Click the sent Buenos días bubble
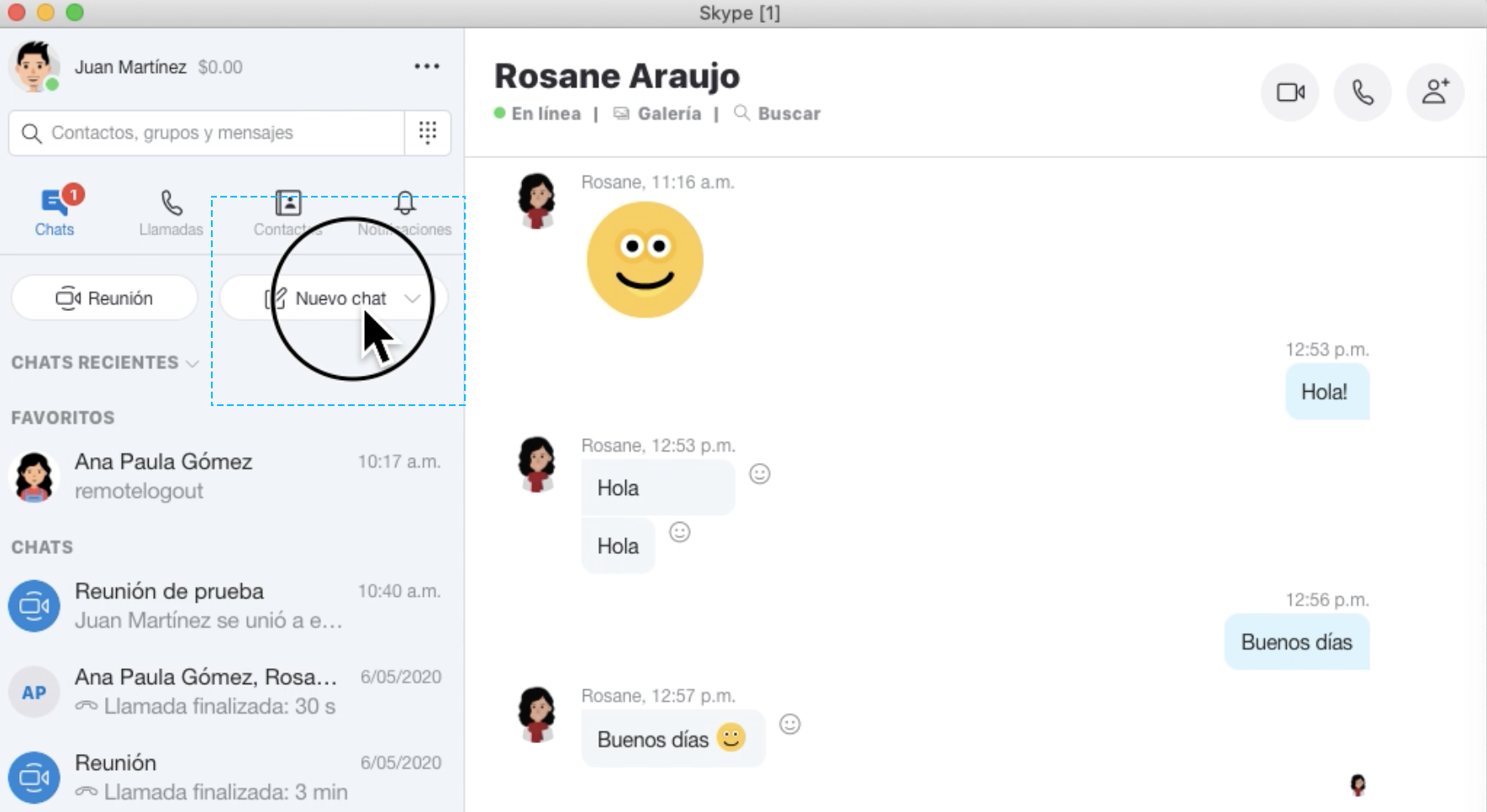The image size is (1487, 812). pyautogui.click(x=1297, y=642)
